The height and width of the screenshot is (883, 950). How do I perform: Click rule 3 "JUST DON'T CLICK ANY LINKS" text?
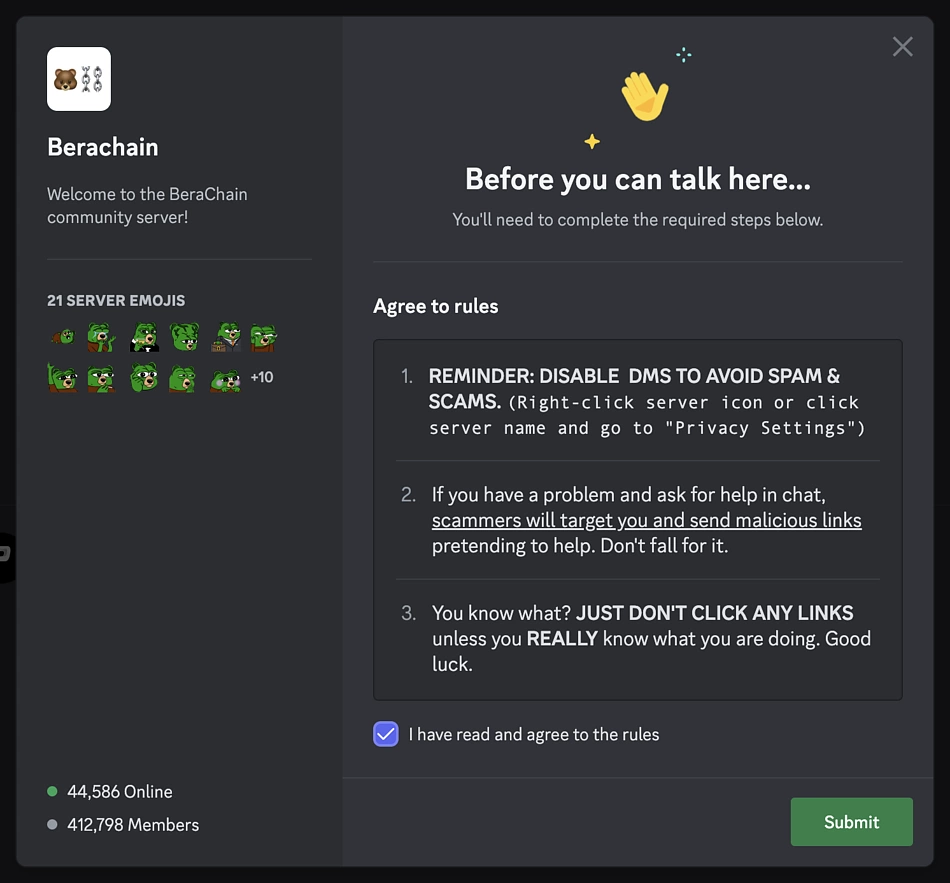(714, 613)
